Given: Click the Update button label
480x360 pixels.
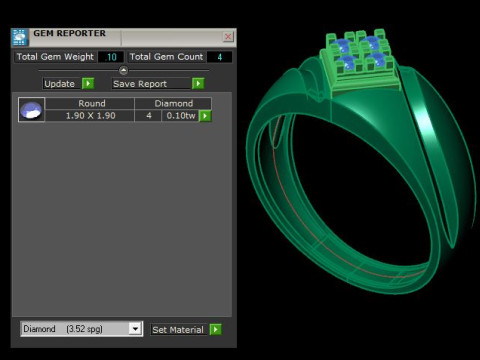Looking at the screenshot, I should [x=59, y=84].
